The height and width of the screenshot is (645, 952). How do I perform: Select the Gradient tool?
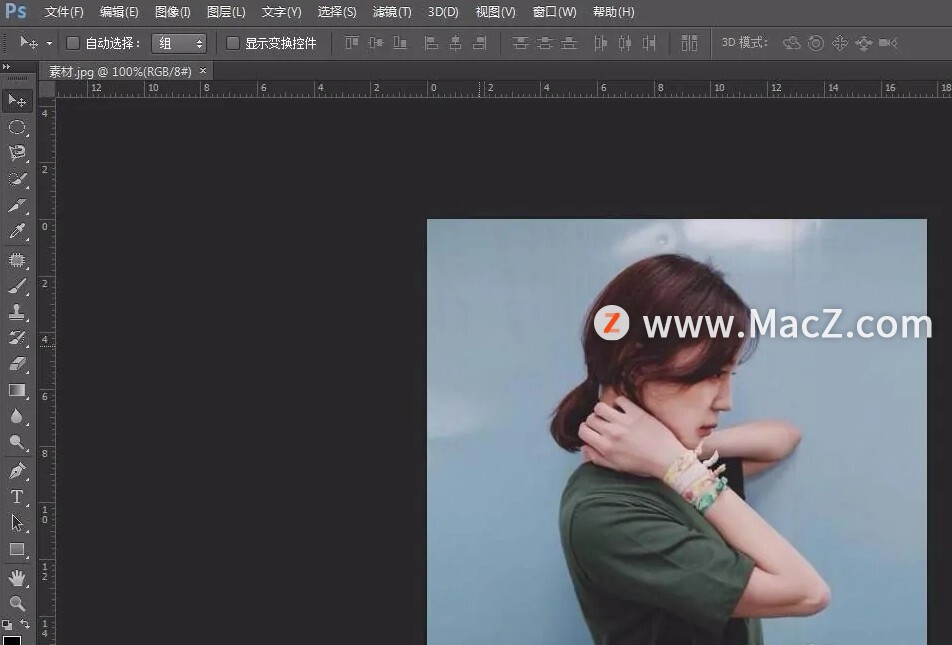(x=17, y=391)
